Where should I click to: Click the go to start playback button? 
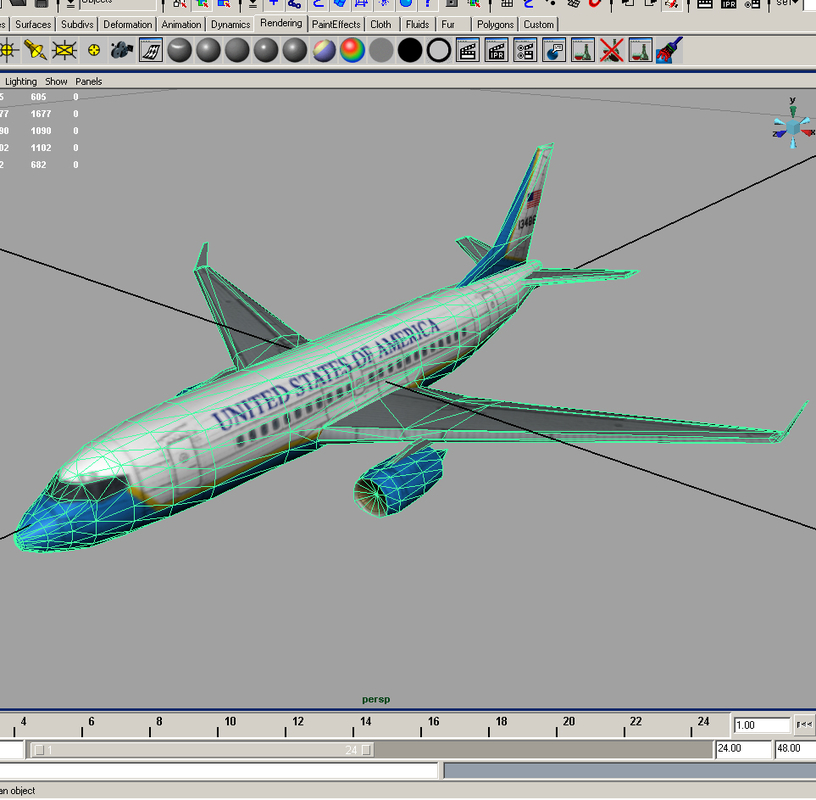[804, 725]
